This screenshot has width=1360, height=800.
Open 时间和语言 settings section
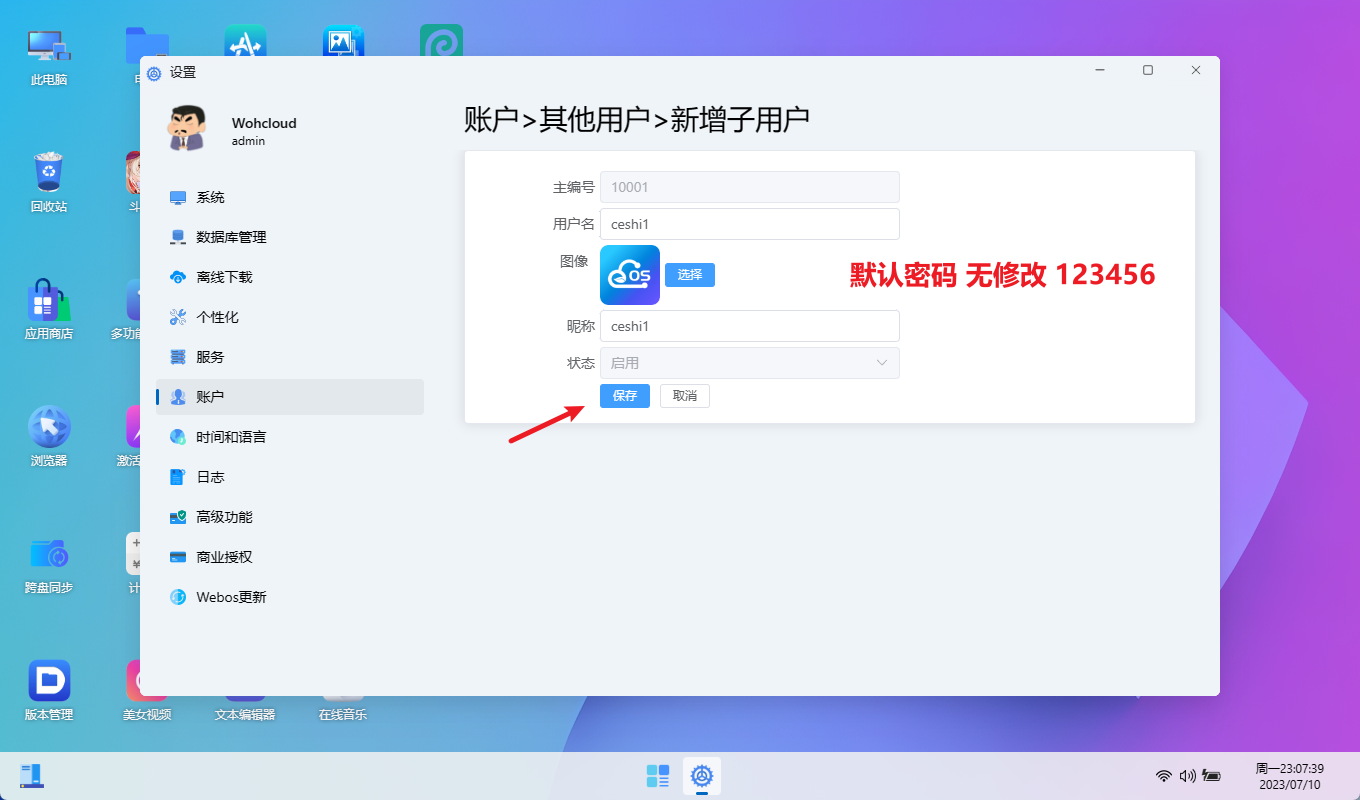pos(231,437)
